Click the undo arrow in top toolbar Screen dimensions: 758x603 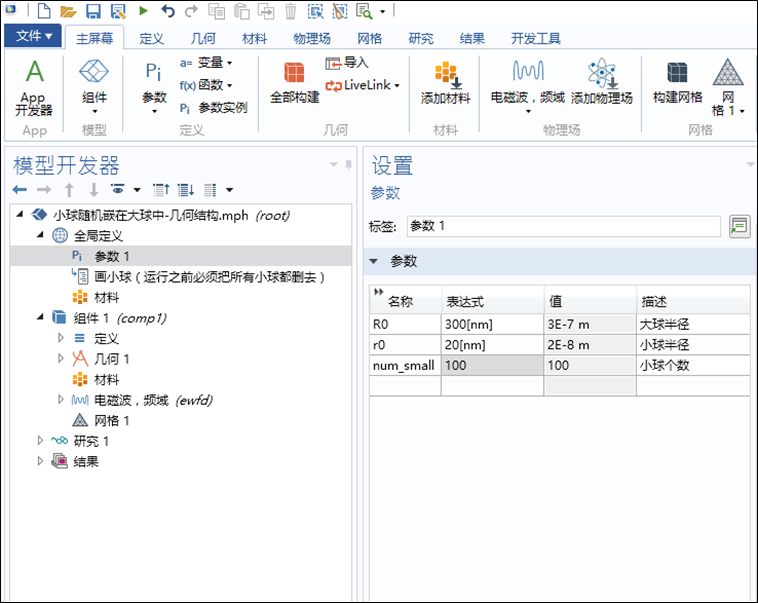pyautogui.click(x=167, y=12)
